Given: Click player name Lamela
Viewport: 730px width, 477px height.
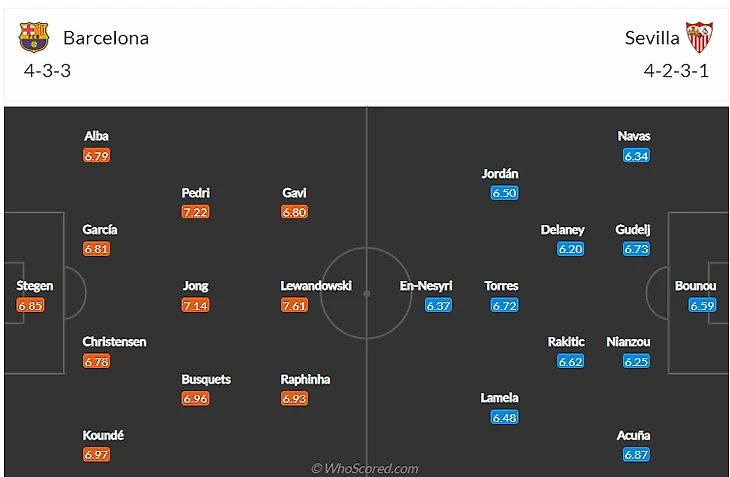Looking at the screenshot, I should click(x=499, y=398).
